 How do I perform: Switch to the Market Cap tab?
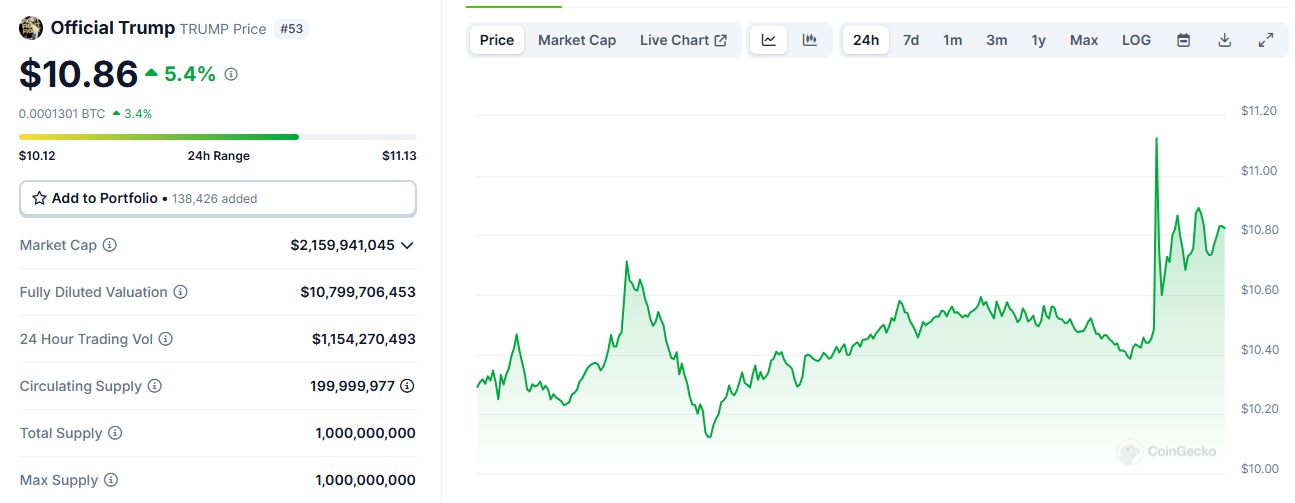pyautogui.click(x=577, y=40)
